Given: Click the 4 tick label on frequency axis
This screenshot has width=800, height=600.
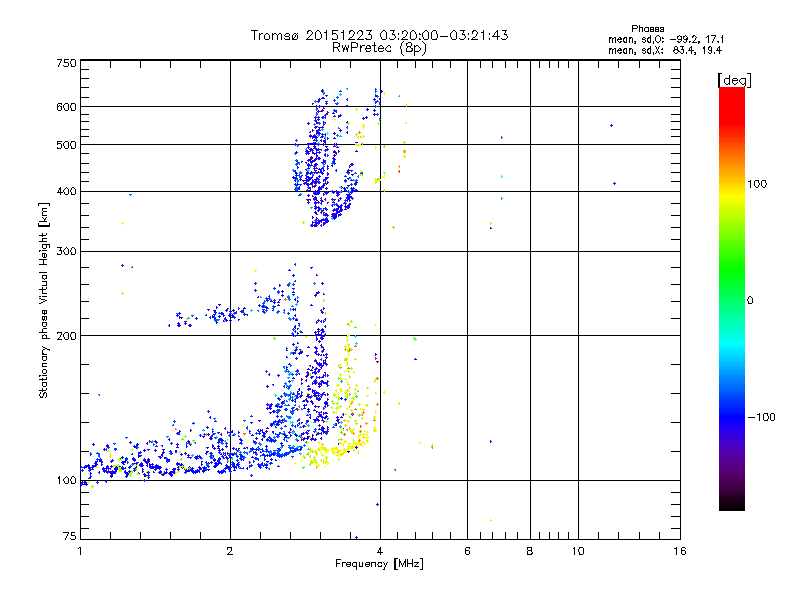Looking at the screenshot, I should pos(380,551).
